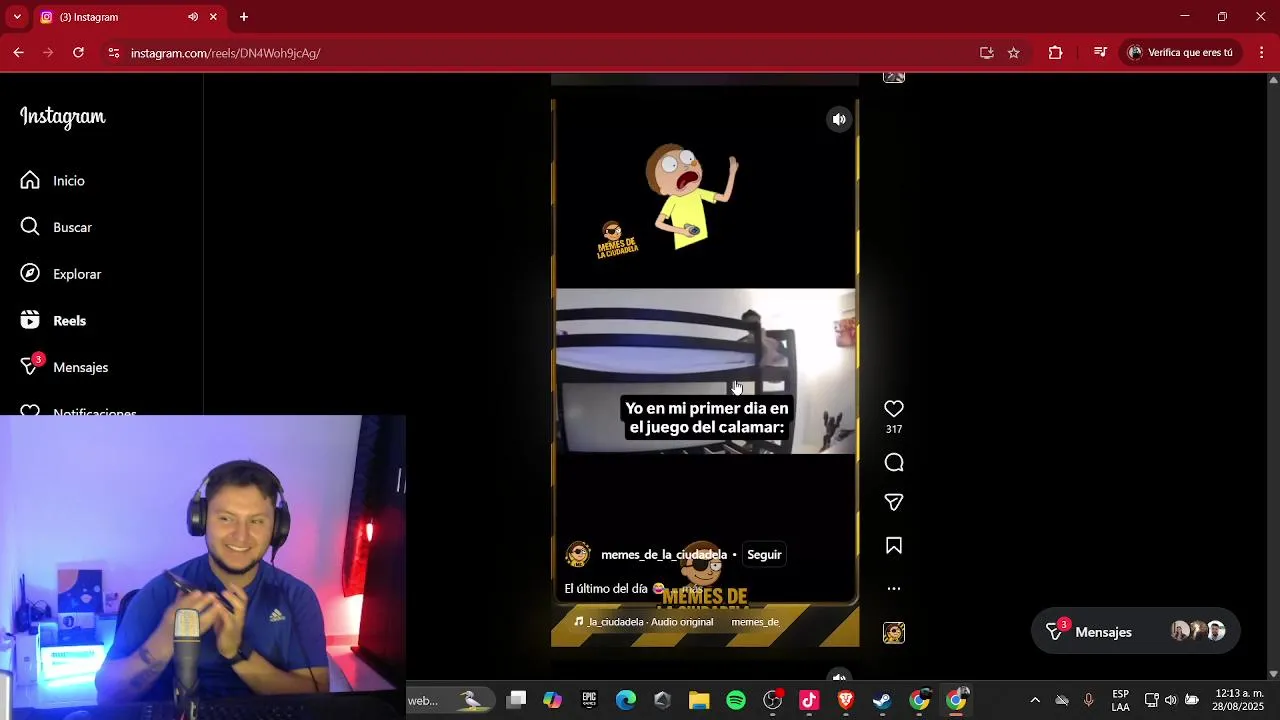The width and height of the screenshot is (1280, 720).
Task: Like the reel with the heart icon
Action: [x=894, y=409]
